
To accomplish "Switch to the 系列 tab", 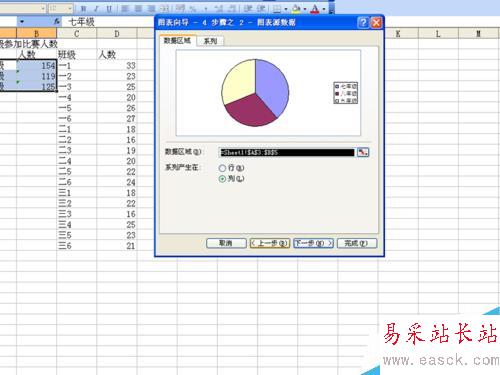I will [x=210, y=41].
